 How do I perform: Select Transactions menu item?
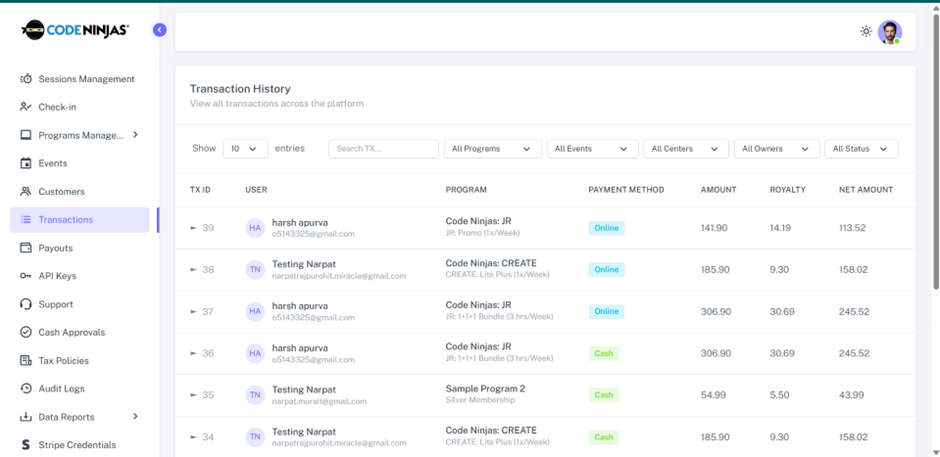80,220
